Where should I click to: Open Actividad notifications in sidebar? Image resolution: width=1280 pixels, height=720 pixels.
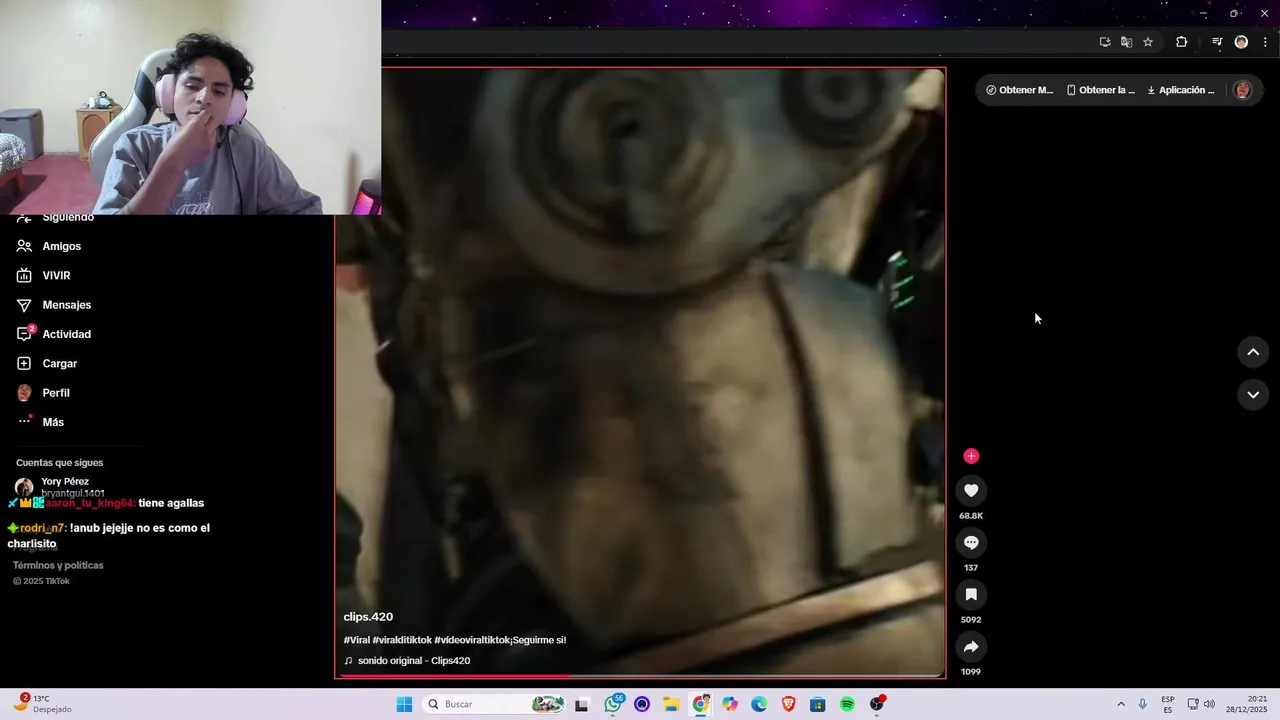point(67,334)
